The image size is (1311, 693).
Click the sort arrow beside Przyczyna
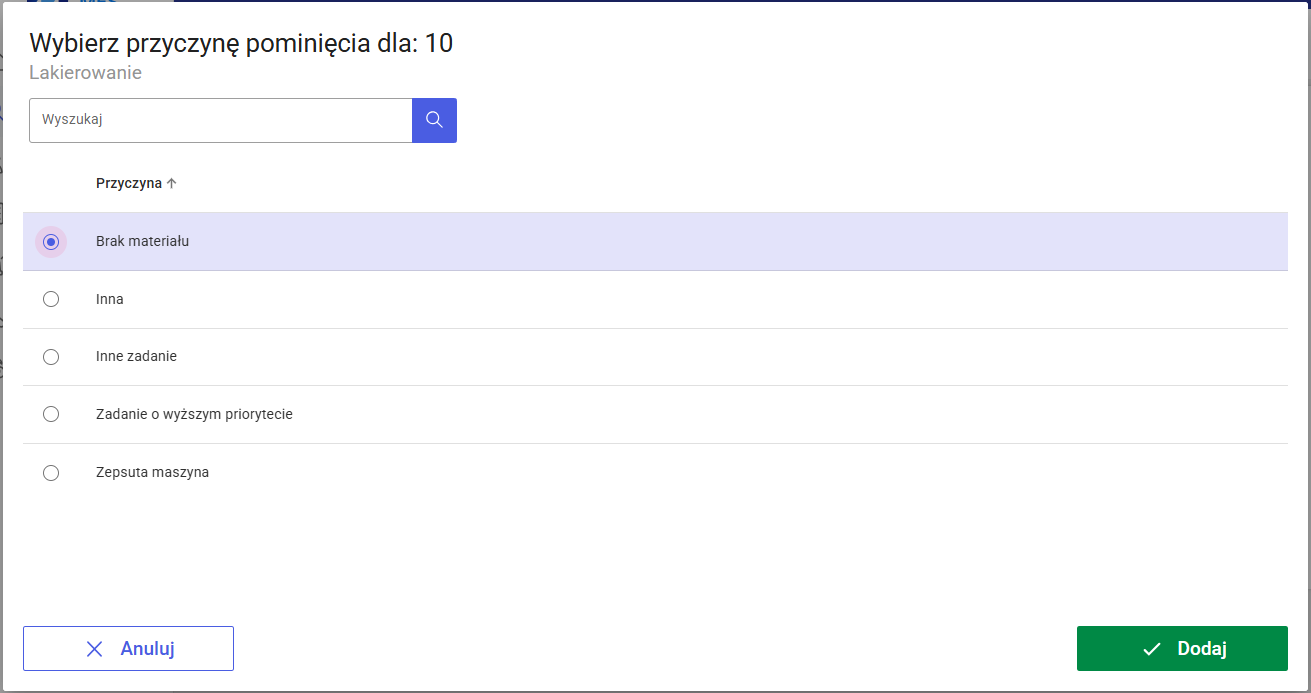click(171, 183)
